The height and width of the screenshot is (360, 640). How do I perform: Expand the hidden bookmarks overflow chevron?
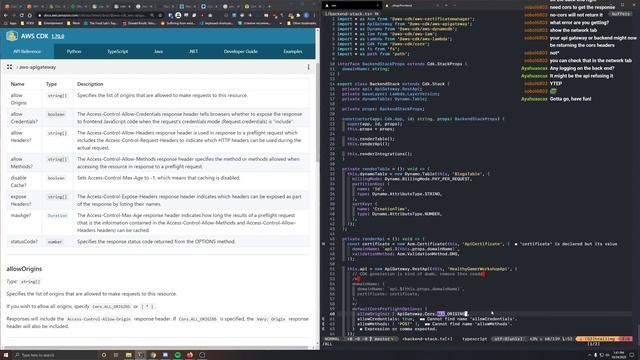coord(282,23)
